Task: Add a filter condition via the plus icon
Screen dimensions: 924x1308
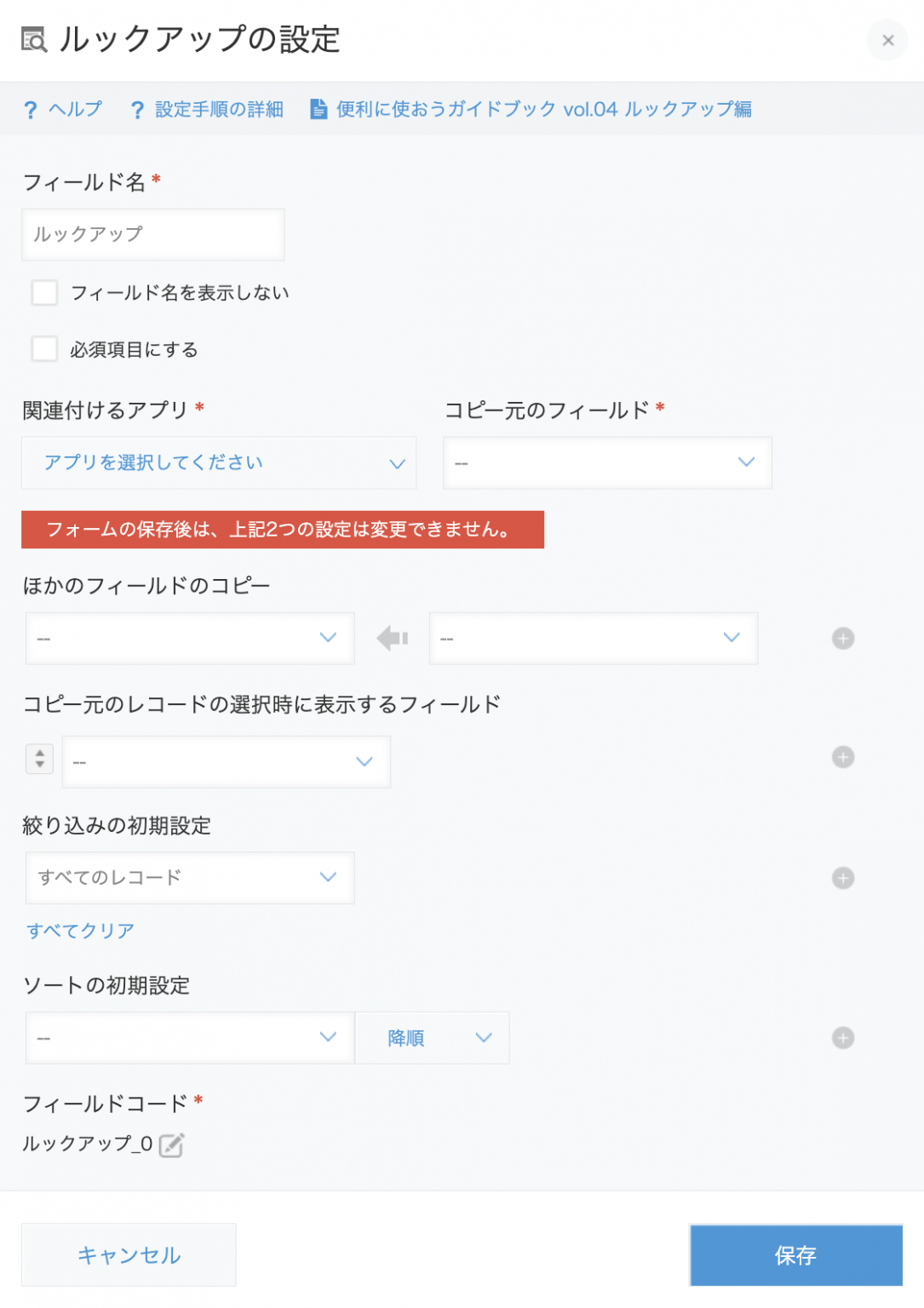Action: click(x=842, y=876)
